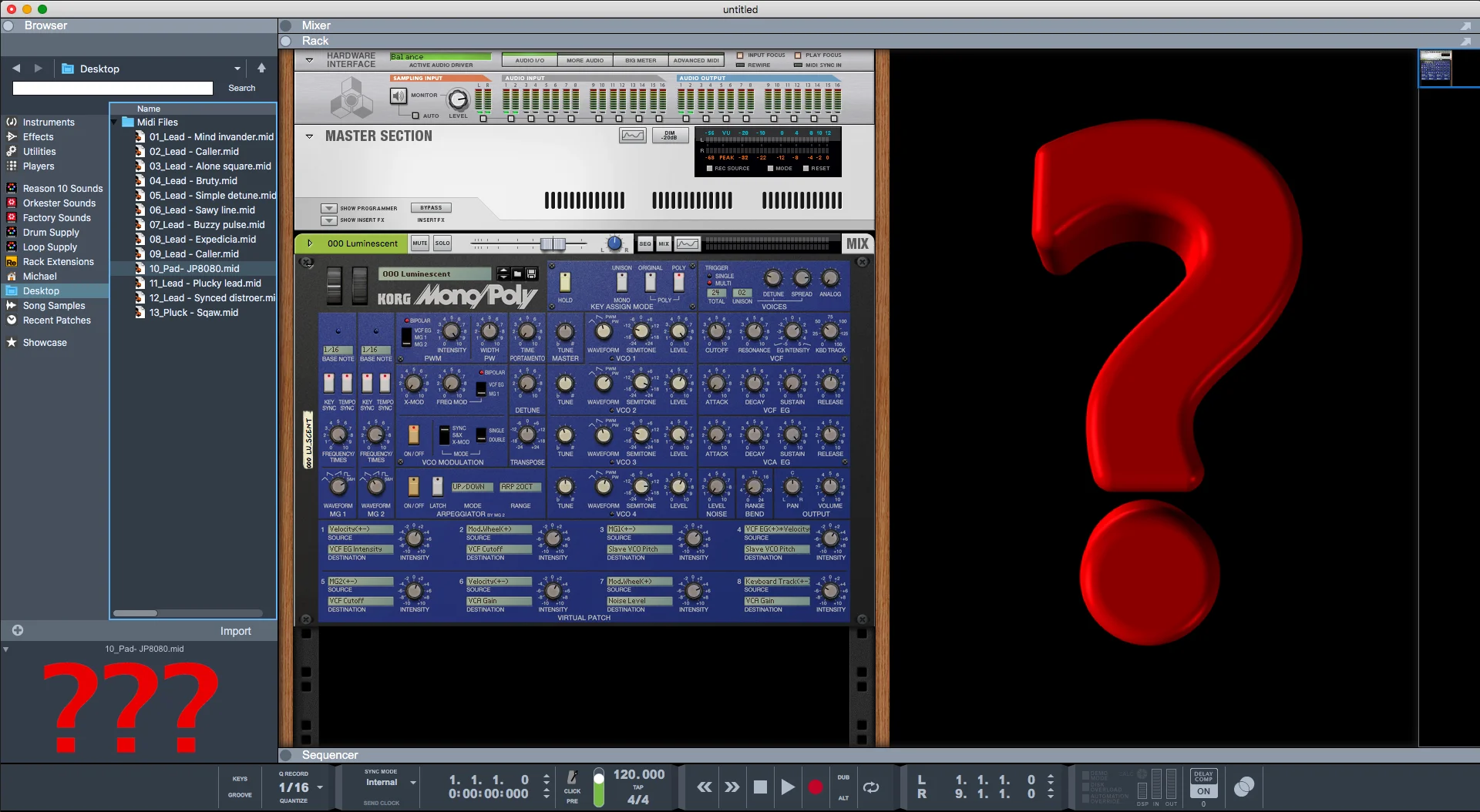Click the browser search input field

click(113, 89)
